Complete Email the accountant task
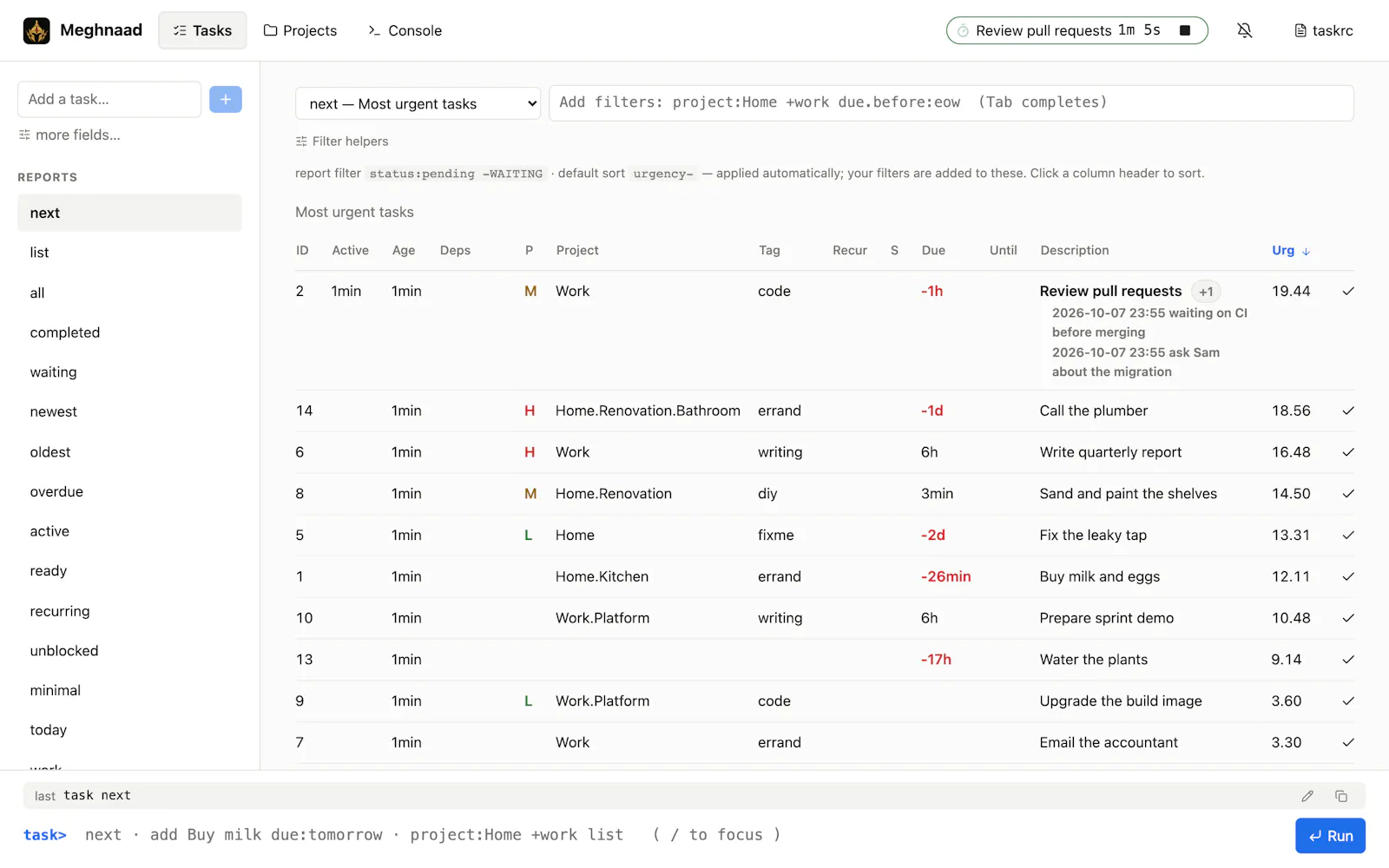1389x868 pixels. [1348, 742]
